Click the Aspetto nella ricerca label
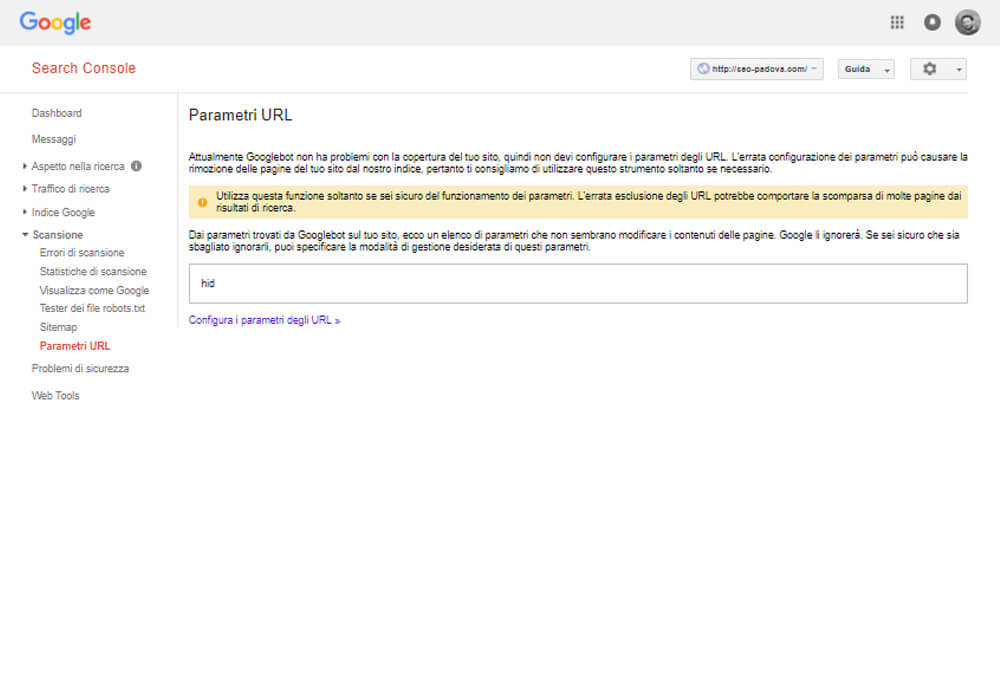Screen dimensions: 1000x682 pyautogui.click(x=78, y=166)
